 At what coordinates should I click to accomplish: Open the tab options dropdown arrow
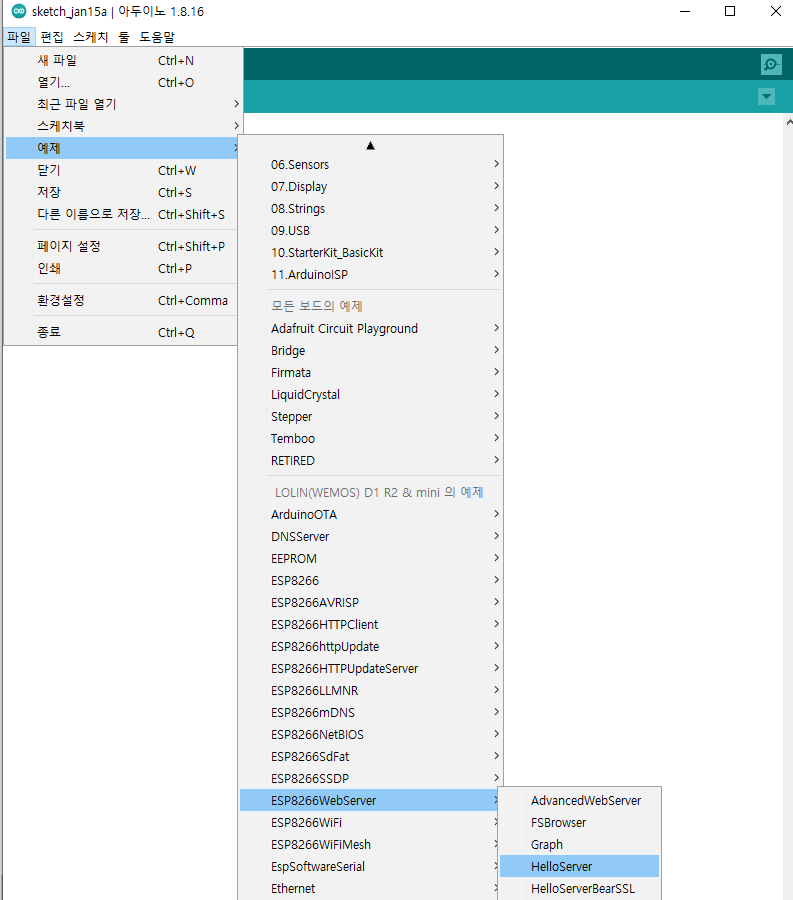click(x=766, y=96)
